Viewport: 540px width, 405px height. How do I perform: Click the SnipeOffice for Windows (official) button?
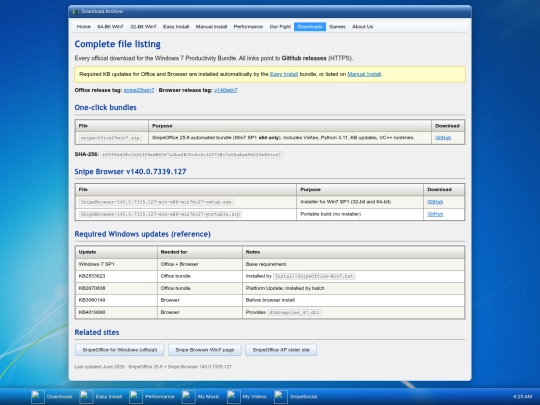tap(120, 350)
